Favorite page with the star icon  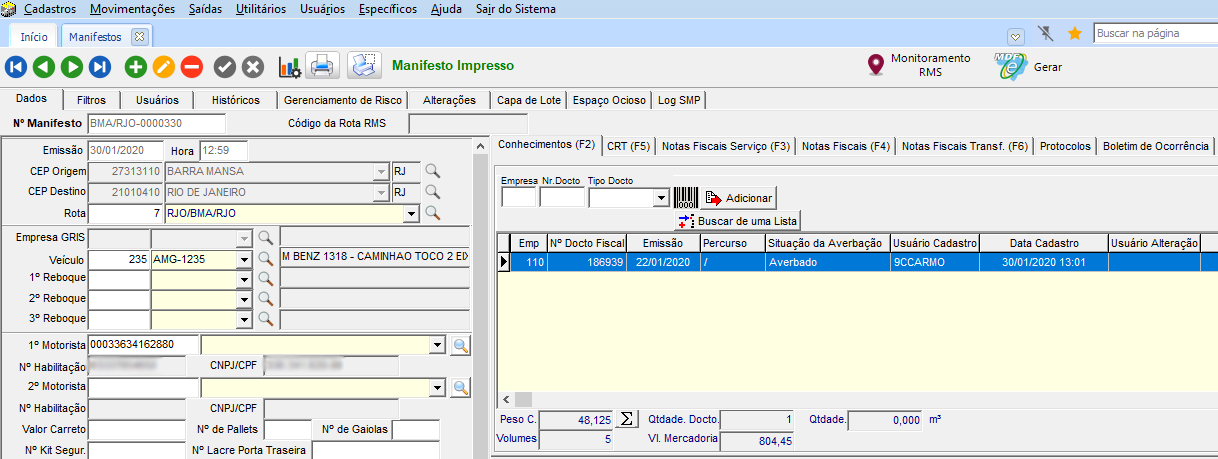pos(1075,34)
